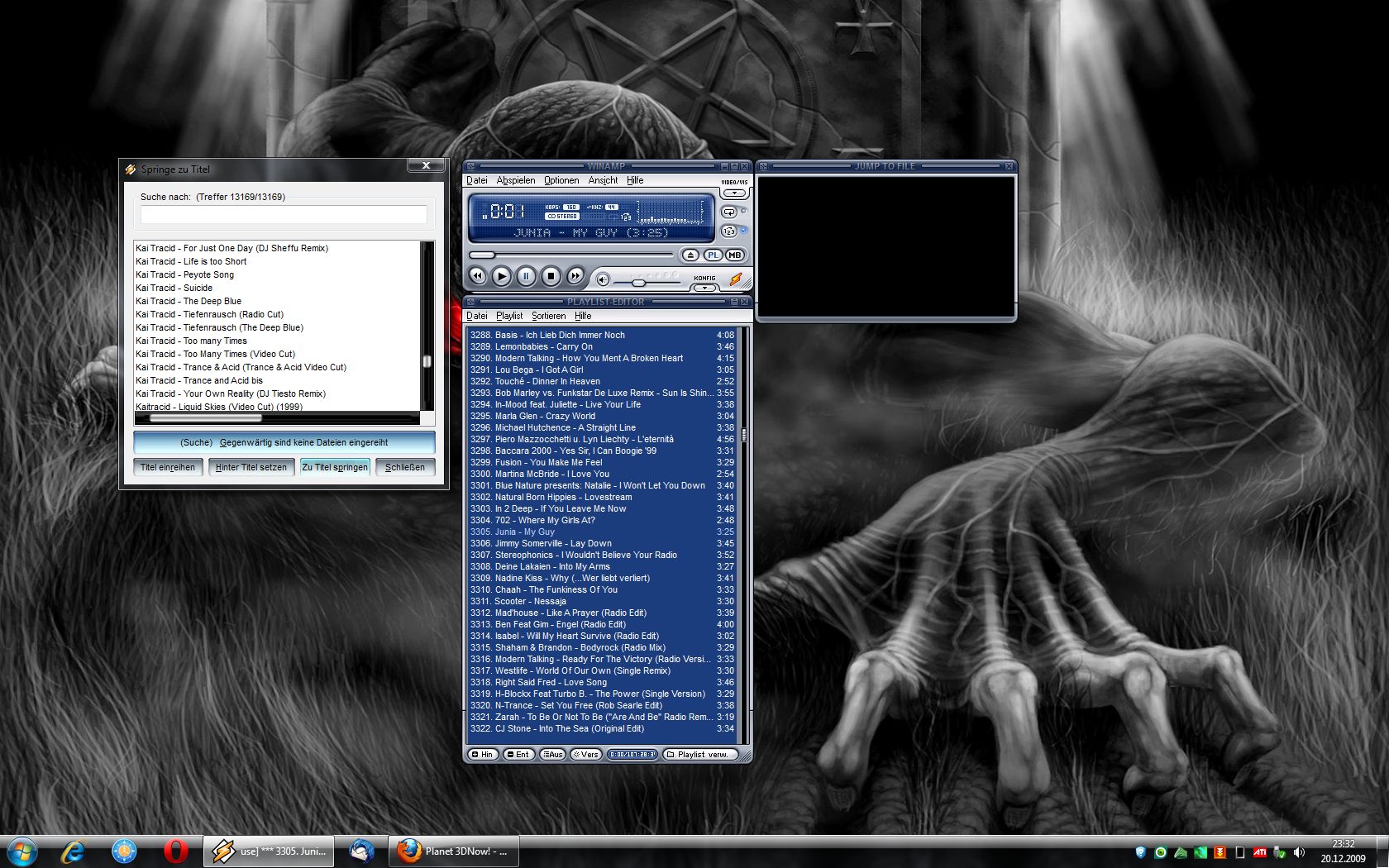The image size is (1389, 868).
Task: Adjust the Winamp volume slider
Action: 647,283
